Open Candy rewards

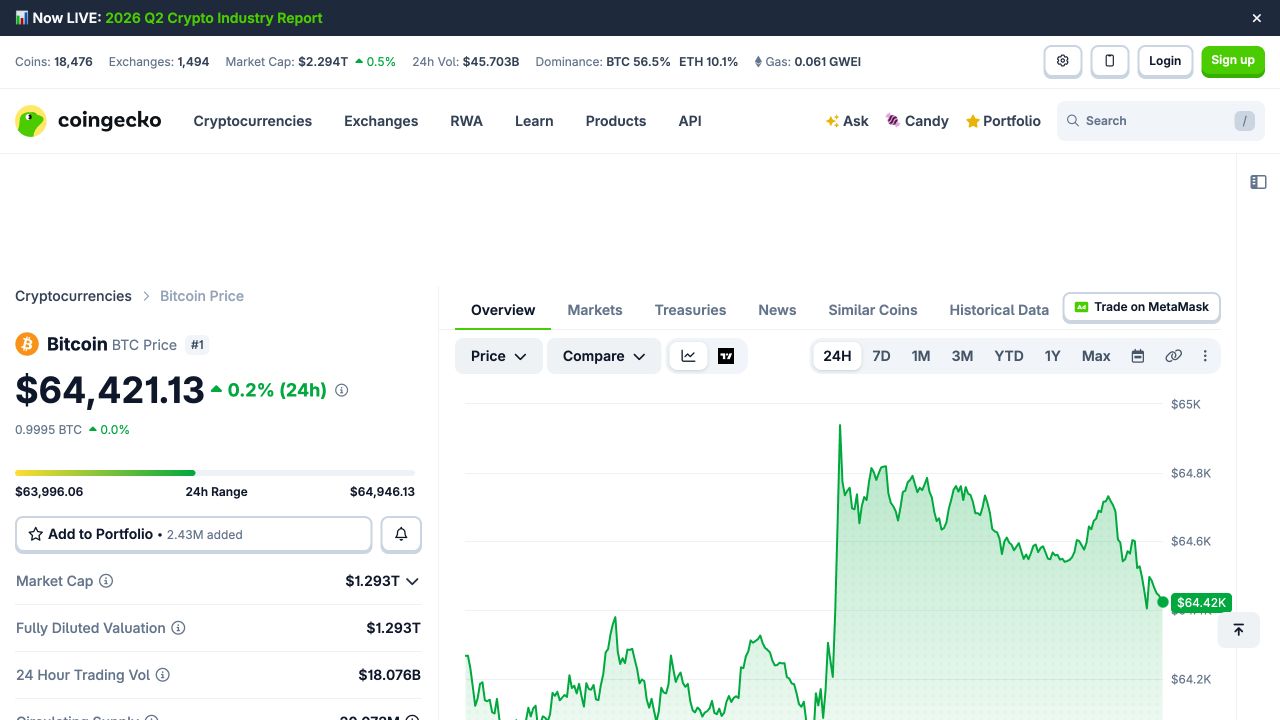point(917,121)
